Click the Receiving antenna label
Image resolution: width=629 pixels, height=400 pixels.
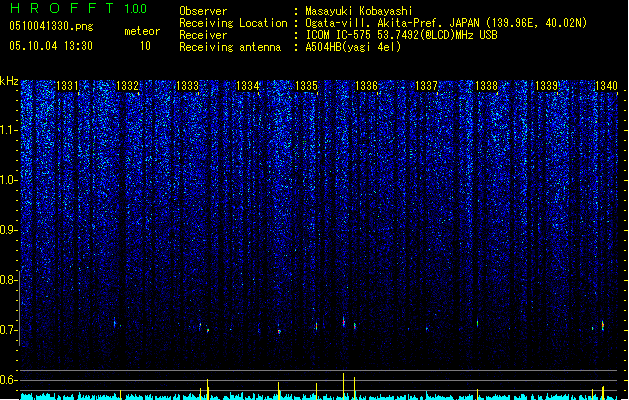point(230,47)
